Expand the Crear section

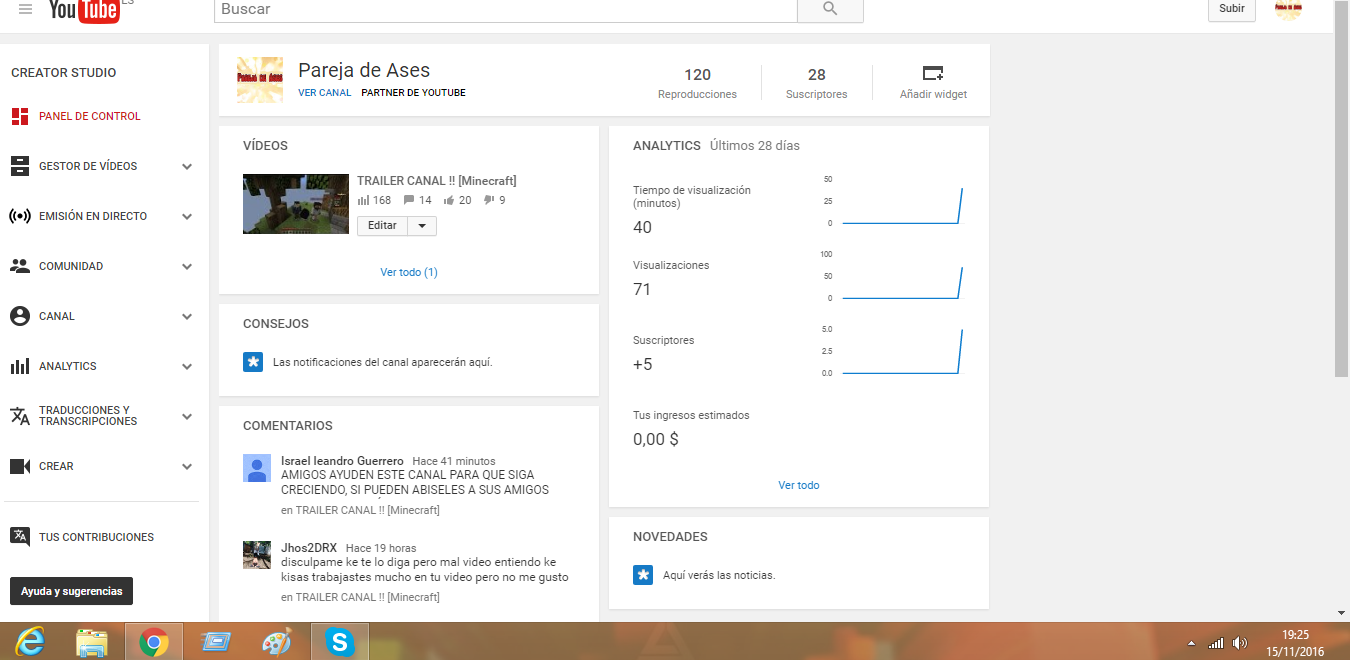click(187, 467)
